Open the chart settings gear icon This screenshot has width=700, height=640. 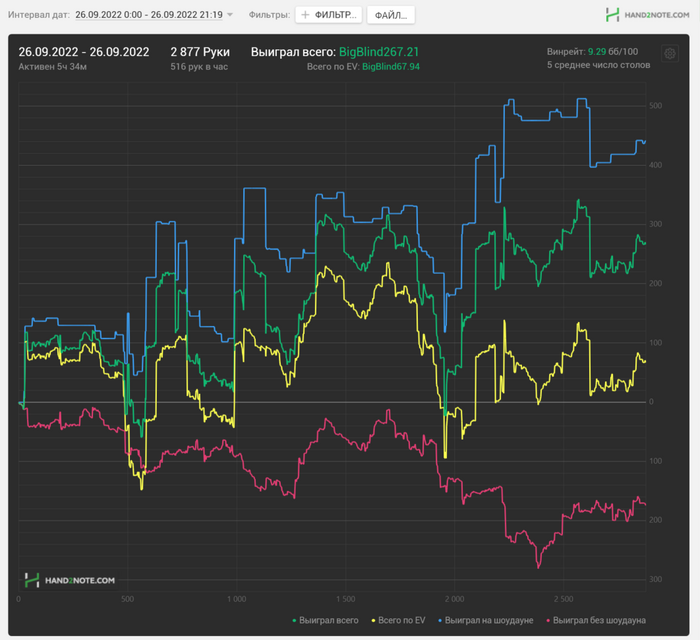pos(670,54)
